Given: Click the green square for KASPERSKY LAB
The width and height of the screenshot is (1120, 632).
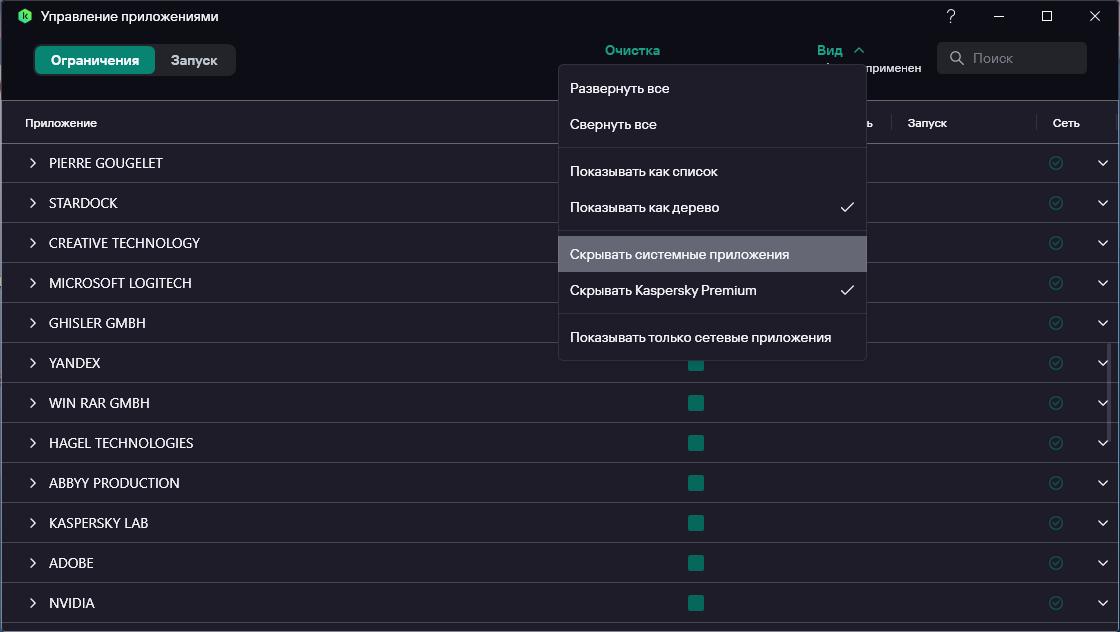Looking at the screenshot, I should [696, 523].
